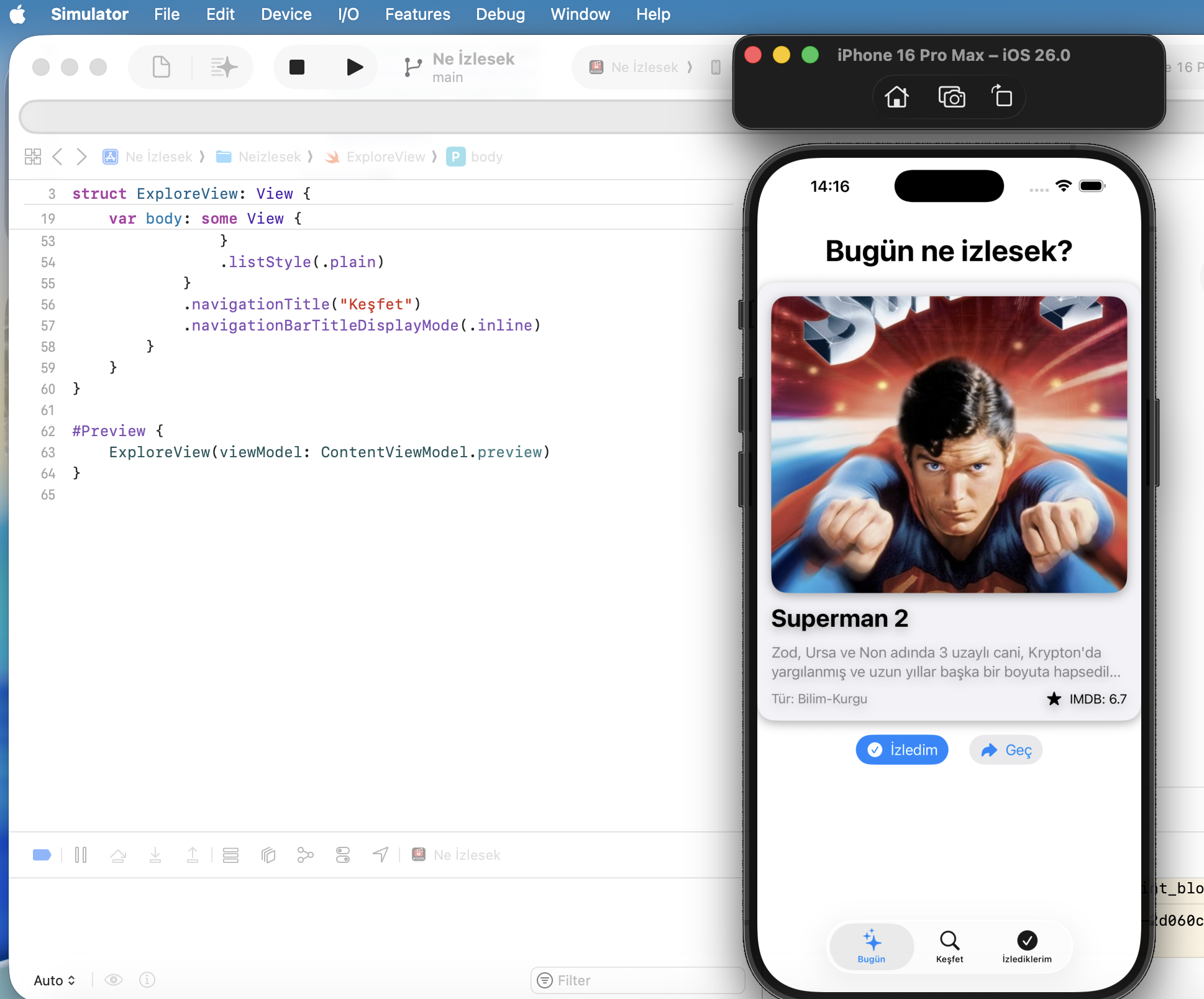Click the Ne İzlesek project breadcrumb
This screenshot has height=999, width=1204.
tap(148, 157)
